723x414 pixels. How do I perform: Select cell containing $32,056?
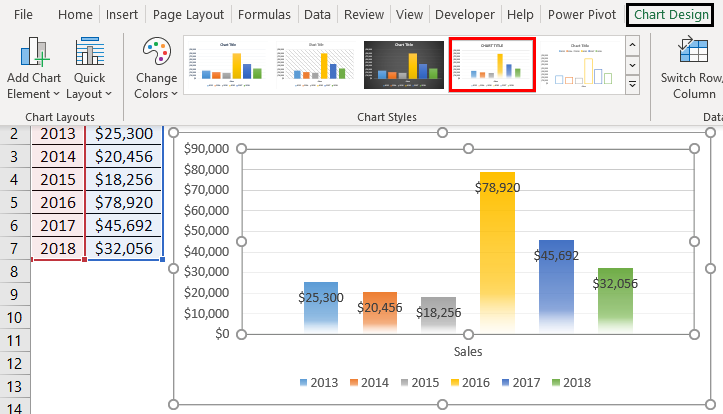pos(124,248)
